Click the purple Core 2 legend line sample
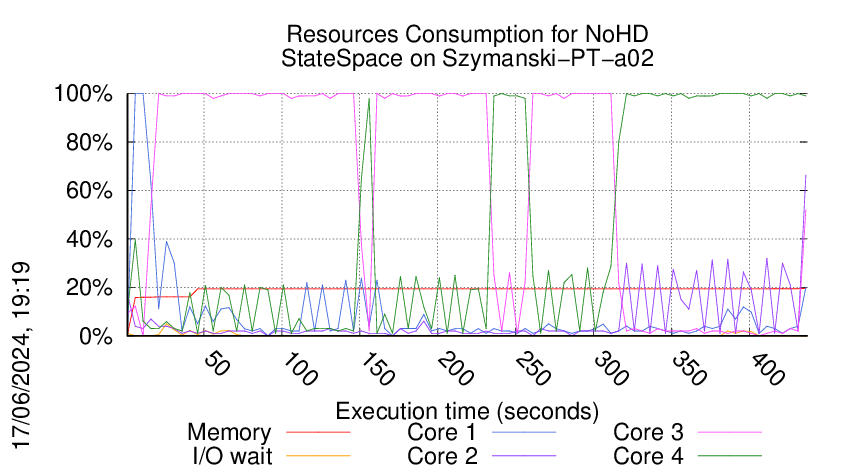The height and width of the screenshot is (475, 850). (x=524, y=456)
